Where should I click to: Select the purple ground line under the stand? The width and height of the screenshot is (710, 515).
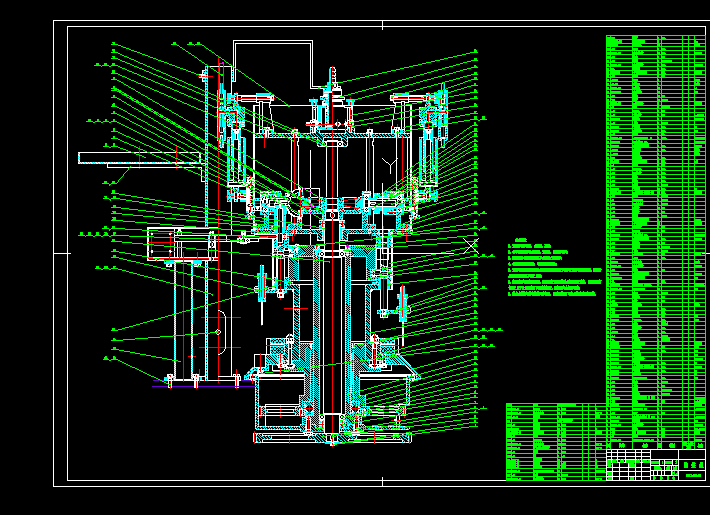click(203, 386)
